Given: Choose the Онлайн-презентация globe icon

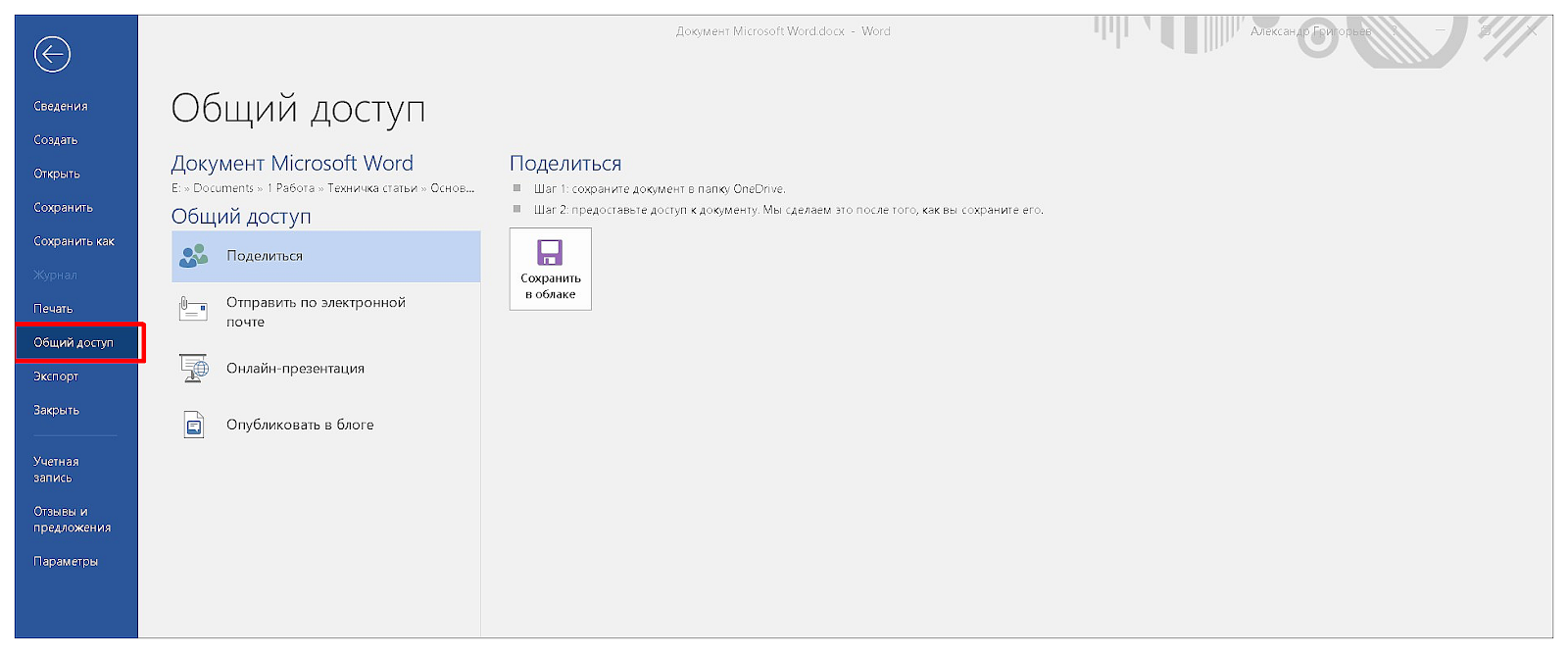Looking at the screenshot, I should click(194, 369).
